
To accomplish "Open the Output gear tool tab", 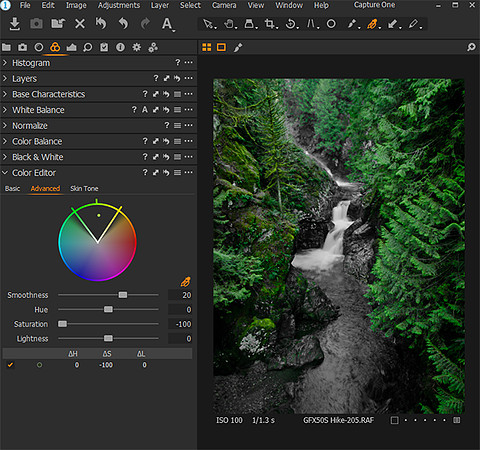I will (x=137, y=47).
